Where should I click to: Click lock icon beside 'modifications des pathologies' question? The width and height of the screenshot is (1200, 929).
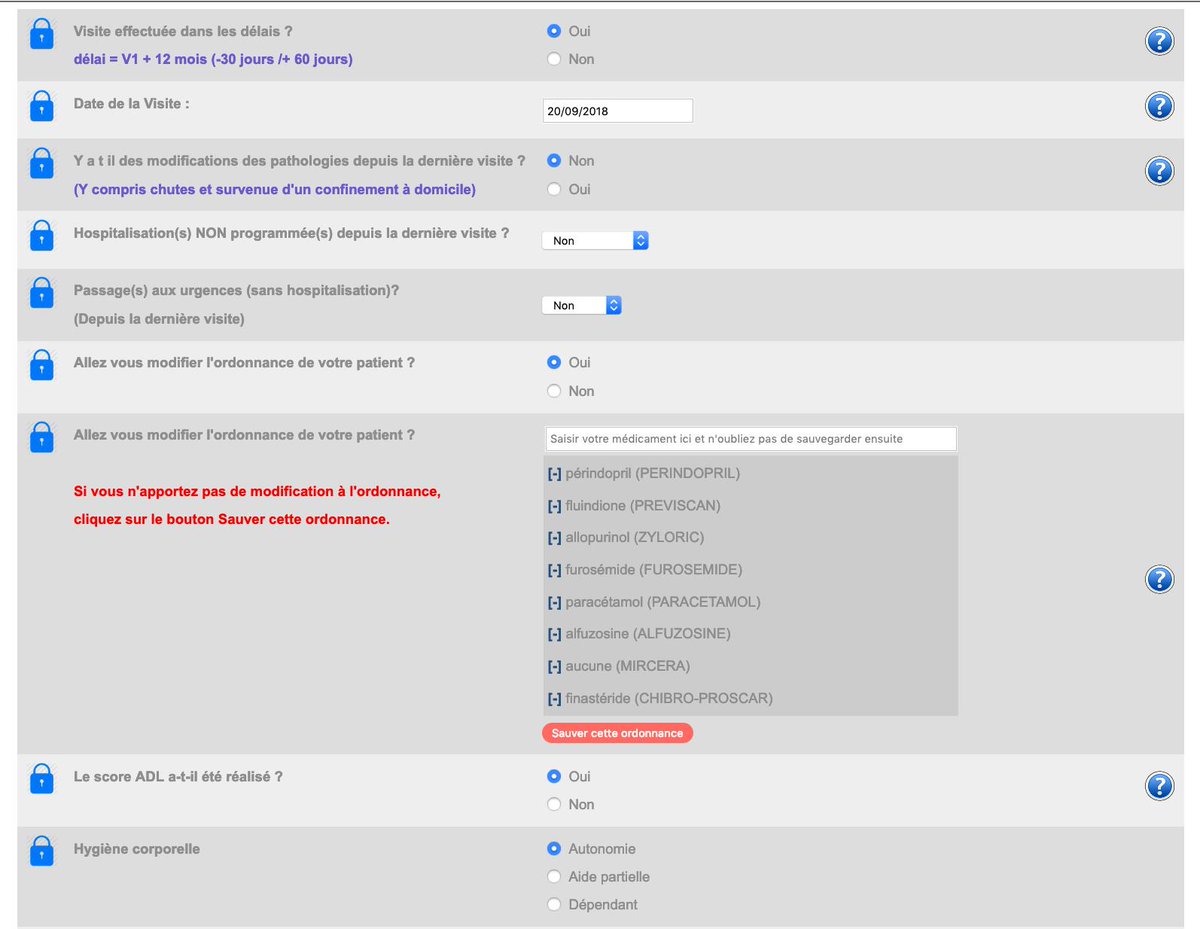coord(41,163)
